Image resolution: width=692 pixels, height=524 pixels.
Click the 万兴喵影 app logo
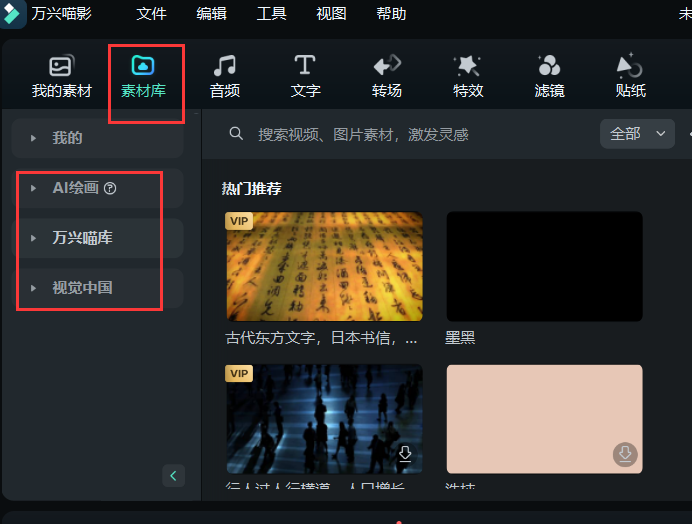pyautogui.click(x=12, y=13)
